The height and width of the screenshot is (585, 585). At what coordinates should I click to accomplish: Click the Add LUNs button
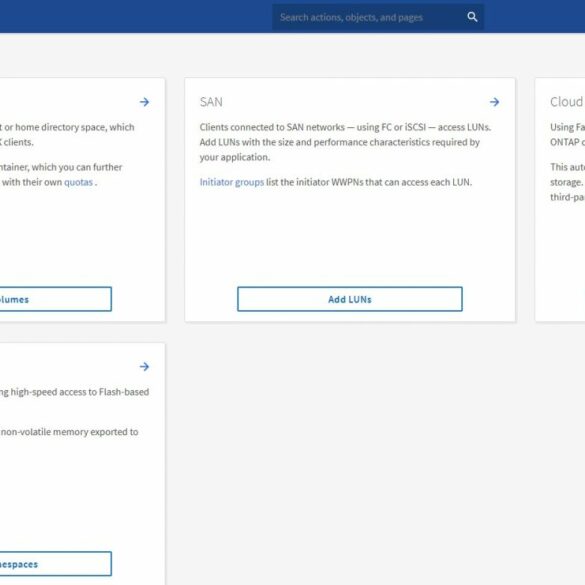pos(350,299)
